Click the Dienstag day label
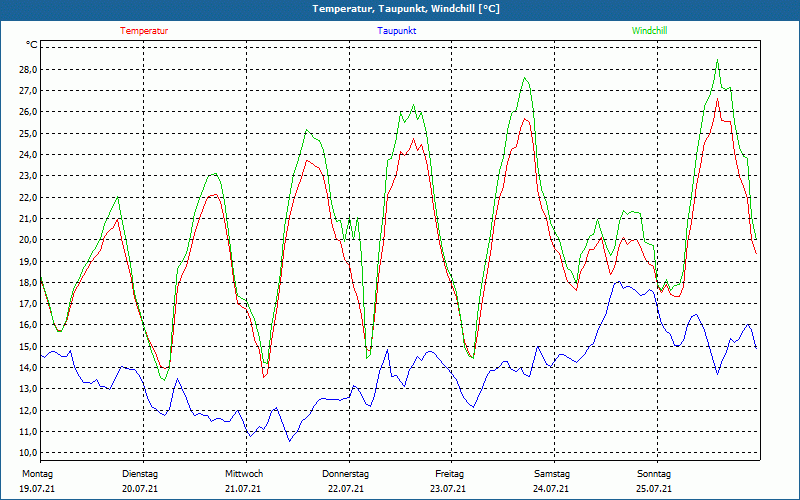This screenshot has height=500, width=800. coord(140,474)
